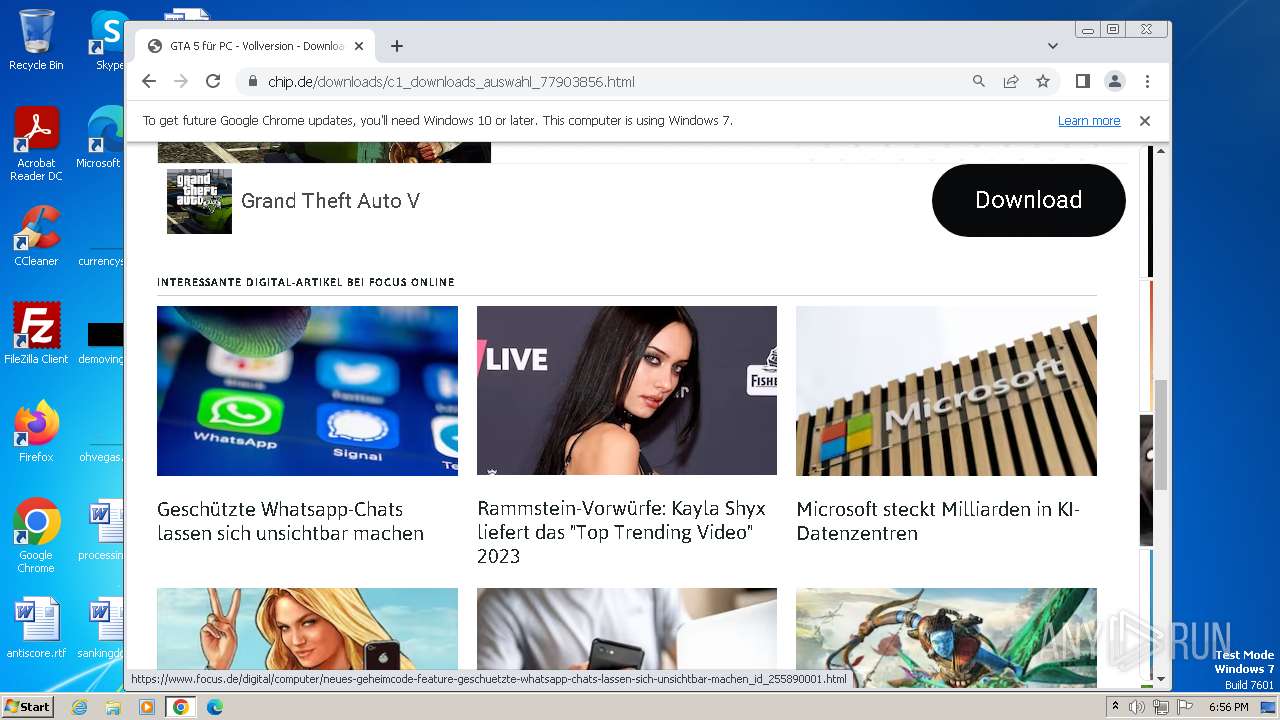Open CCleaner desktop shortcut
The height and width of the screenshot is (720, 1280).
(x=36, y=236)
